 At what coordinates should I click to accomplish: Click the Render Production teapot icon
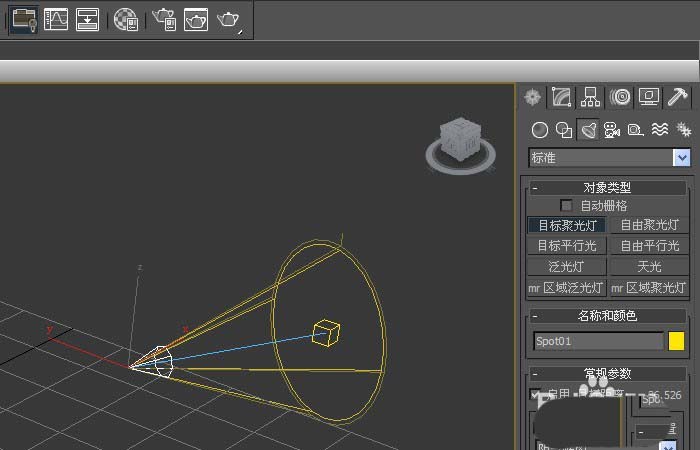(x=229, y=20)
